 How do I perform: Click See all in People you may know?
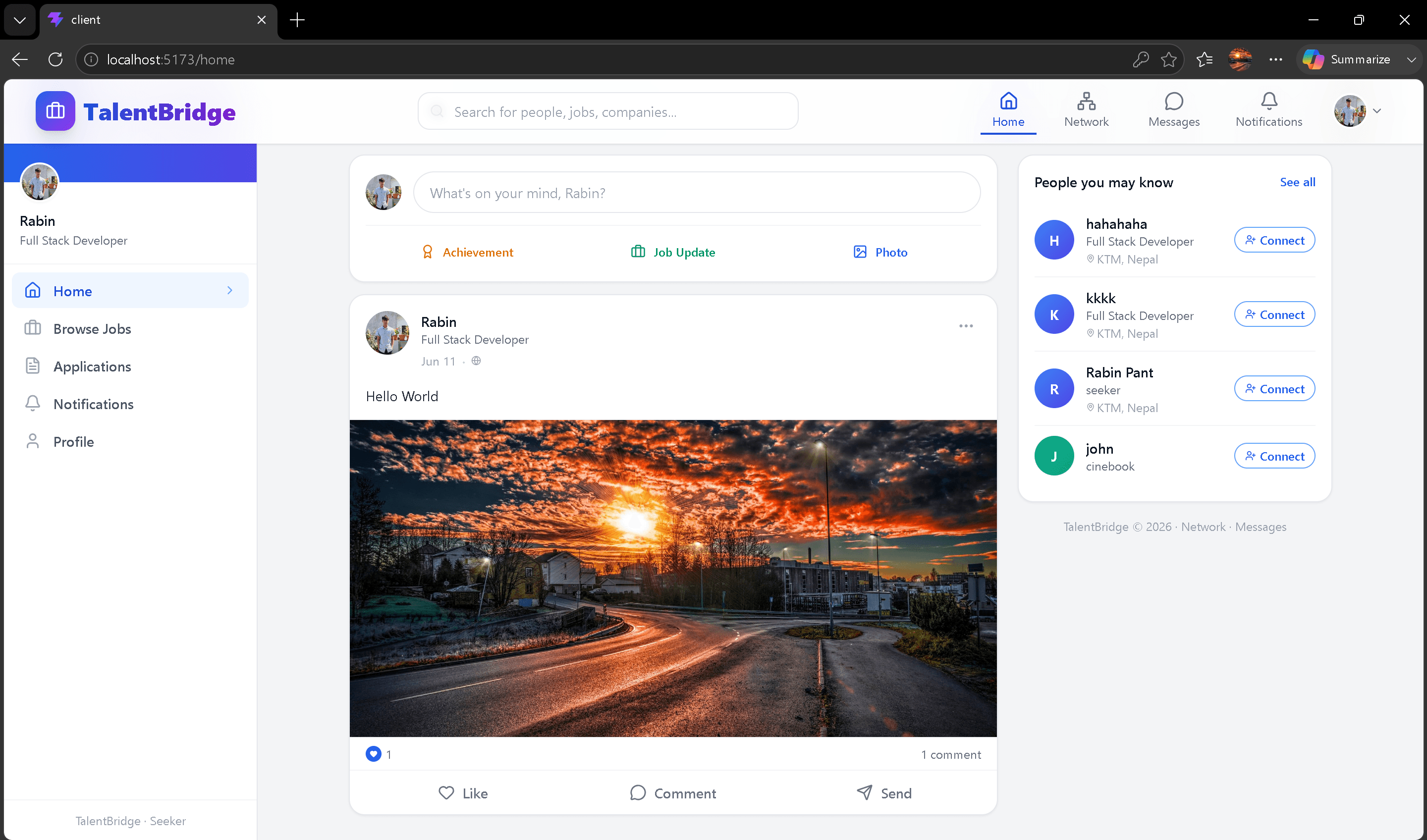pyautogui.click(x=1297, y=182)
